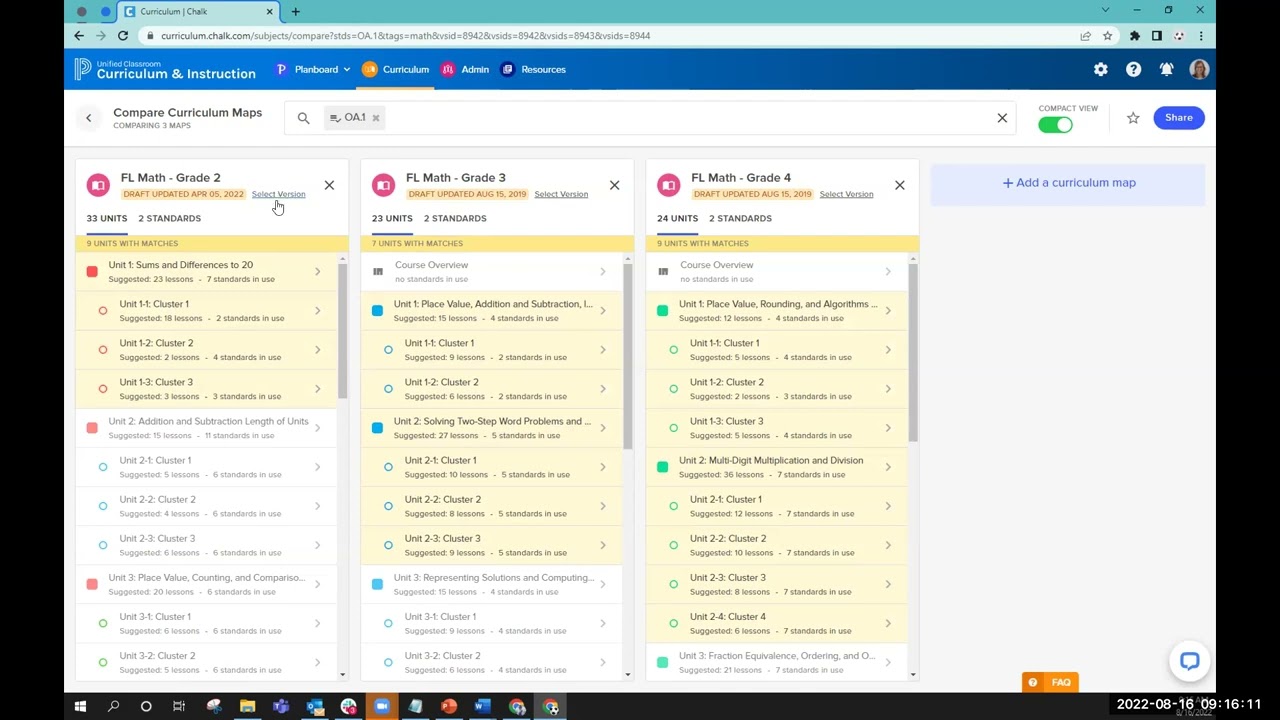Viewport: 1280px width, 720px height.
Task: Click the FL Math - Grade 3 map icon
Action: pyautogui.click(x=383, y=185)
